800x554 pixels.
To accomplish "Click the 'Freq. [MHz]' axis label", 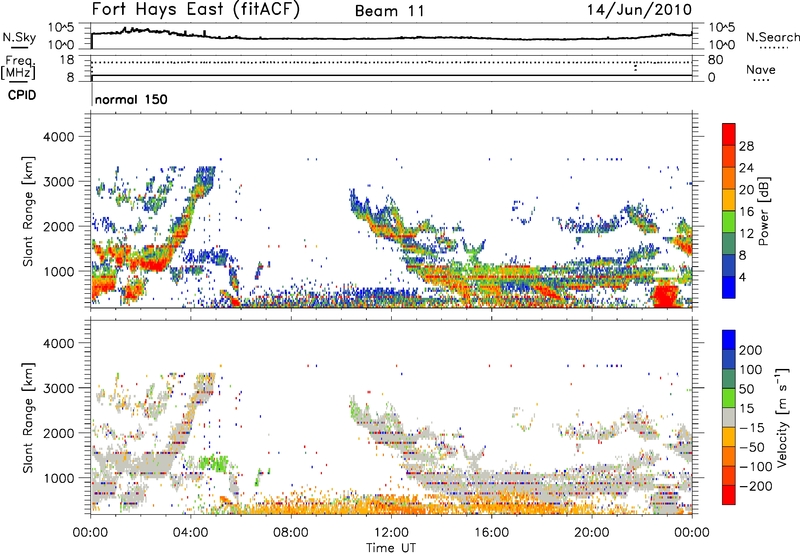I will pyautogui.click(x=19, y=68).
